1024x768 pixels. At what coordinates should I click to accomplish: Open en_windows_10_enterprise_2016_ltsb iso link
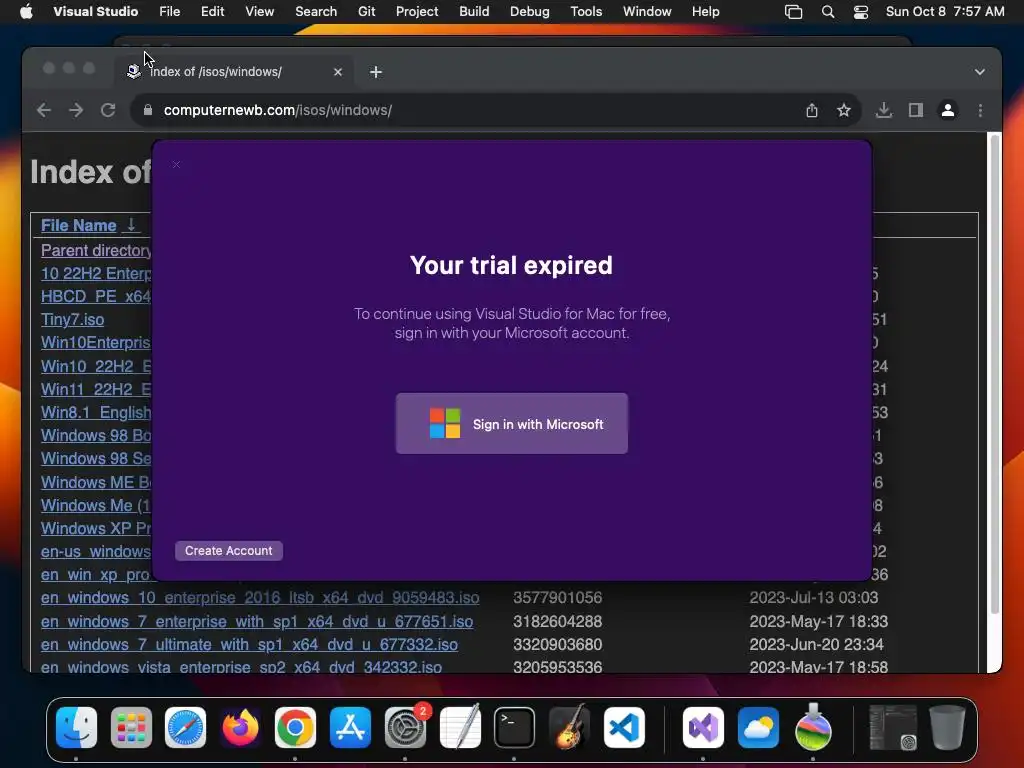click(260, 598)
